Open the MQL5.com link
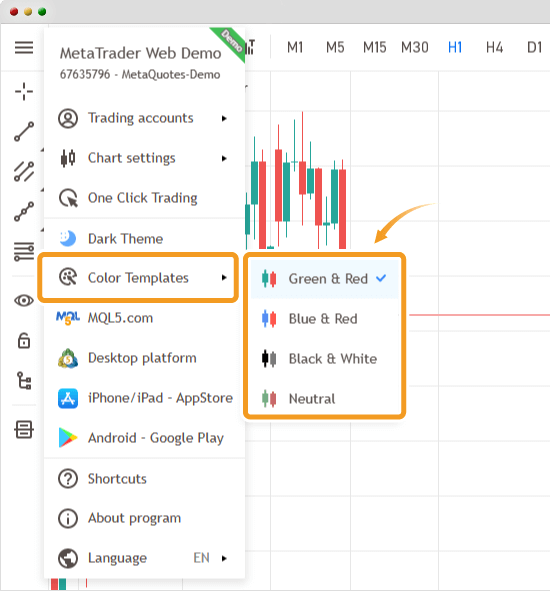The height and width of the screenshot is (591, 550). tap(144, 318)
